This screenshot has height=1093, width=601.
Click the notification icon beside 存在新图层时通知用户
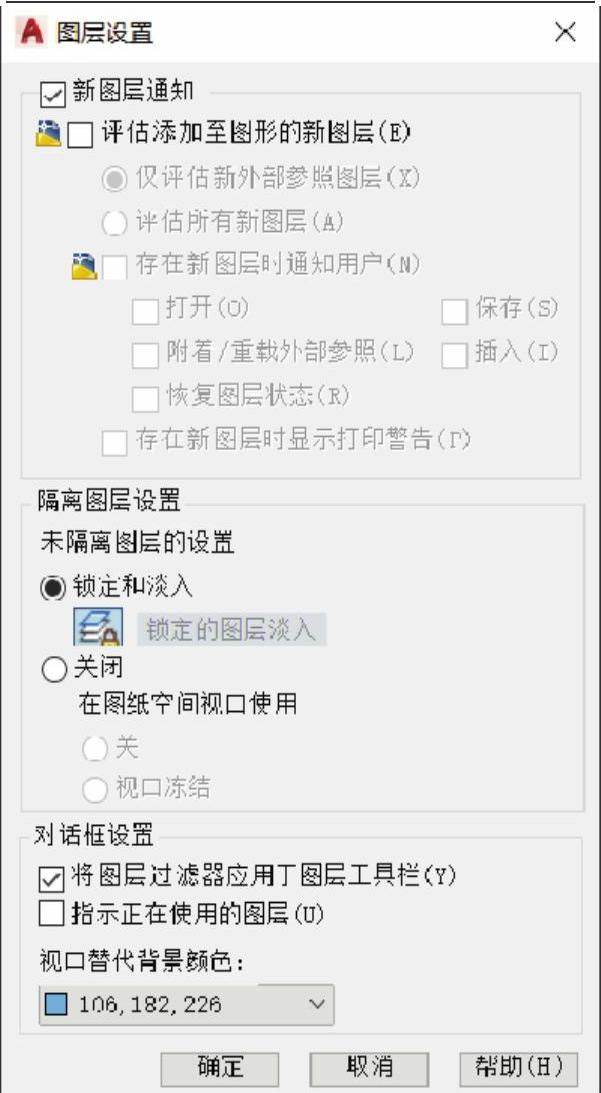[84, 266]
